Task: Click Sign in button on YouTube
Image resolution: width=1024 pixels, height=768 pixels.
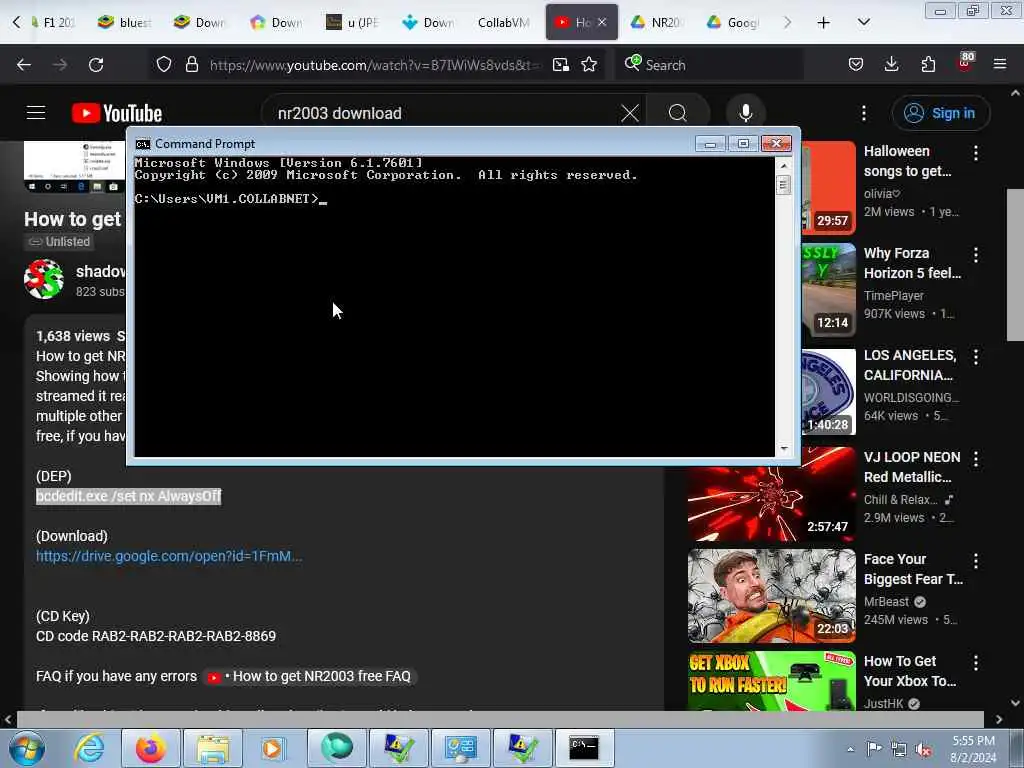Action: pos(940,113)
